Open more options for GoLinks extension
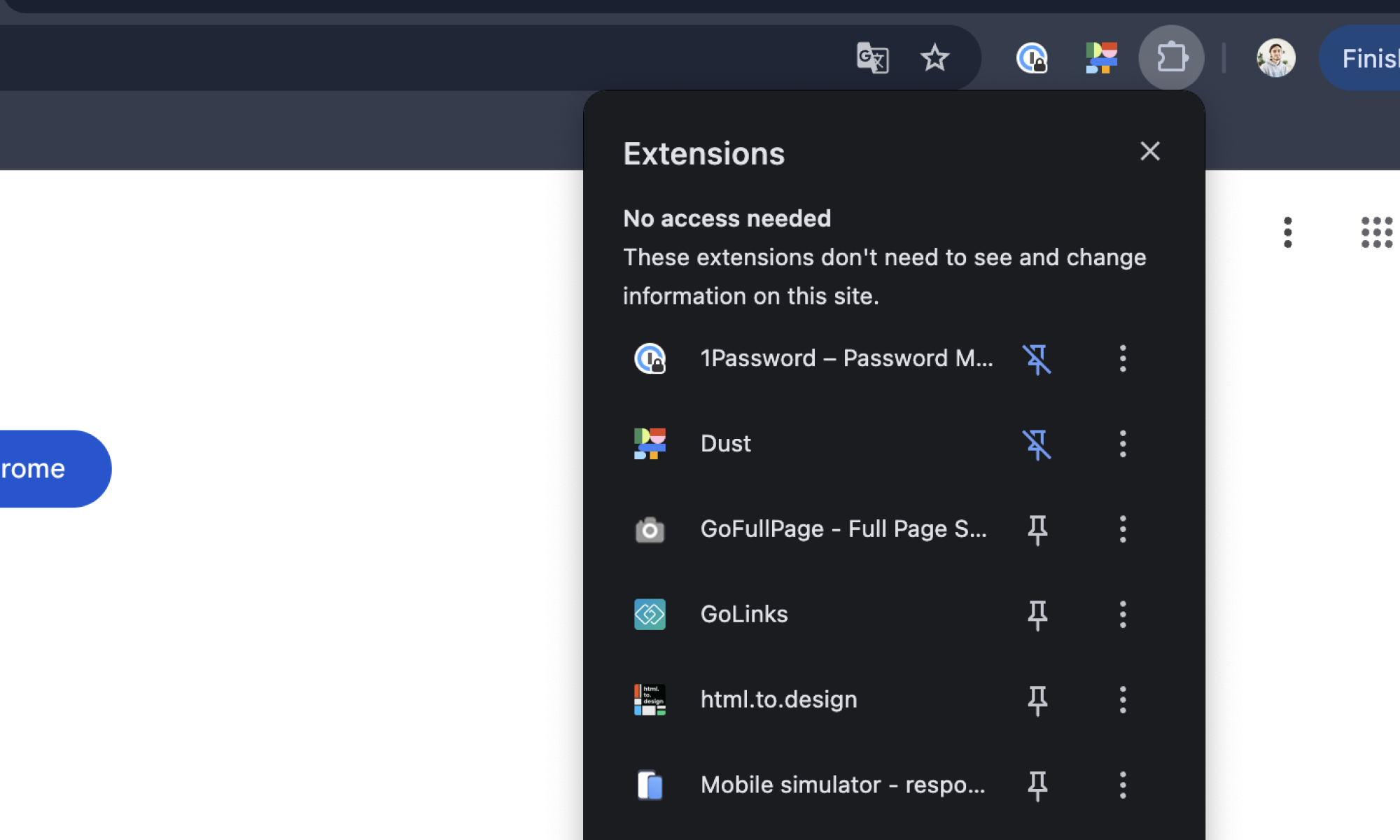 click(x=1123, y=615)
